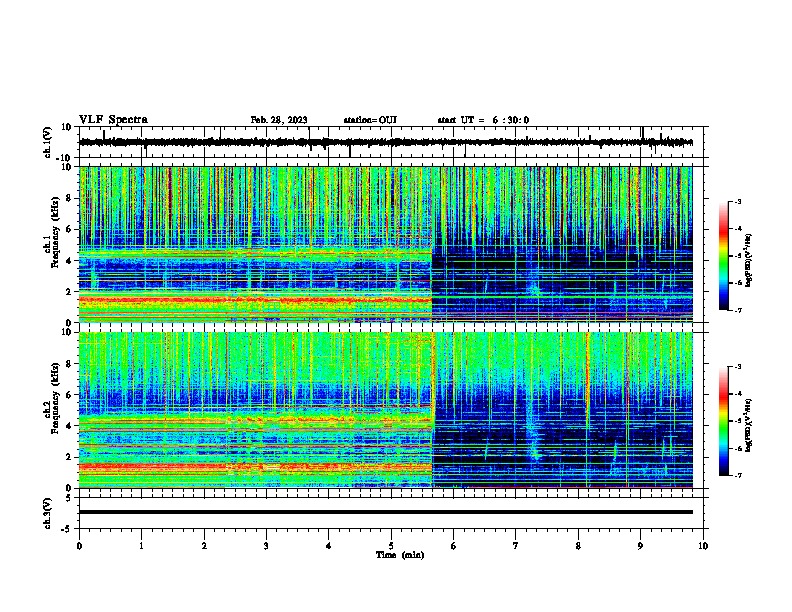Click the color scale bar beside ch.2 spectrogram

point(723,421)
